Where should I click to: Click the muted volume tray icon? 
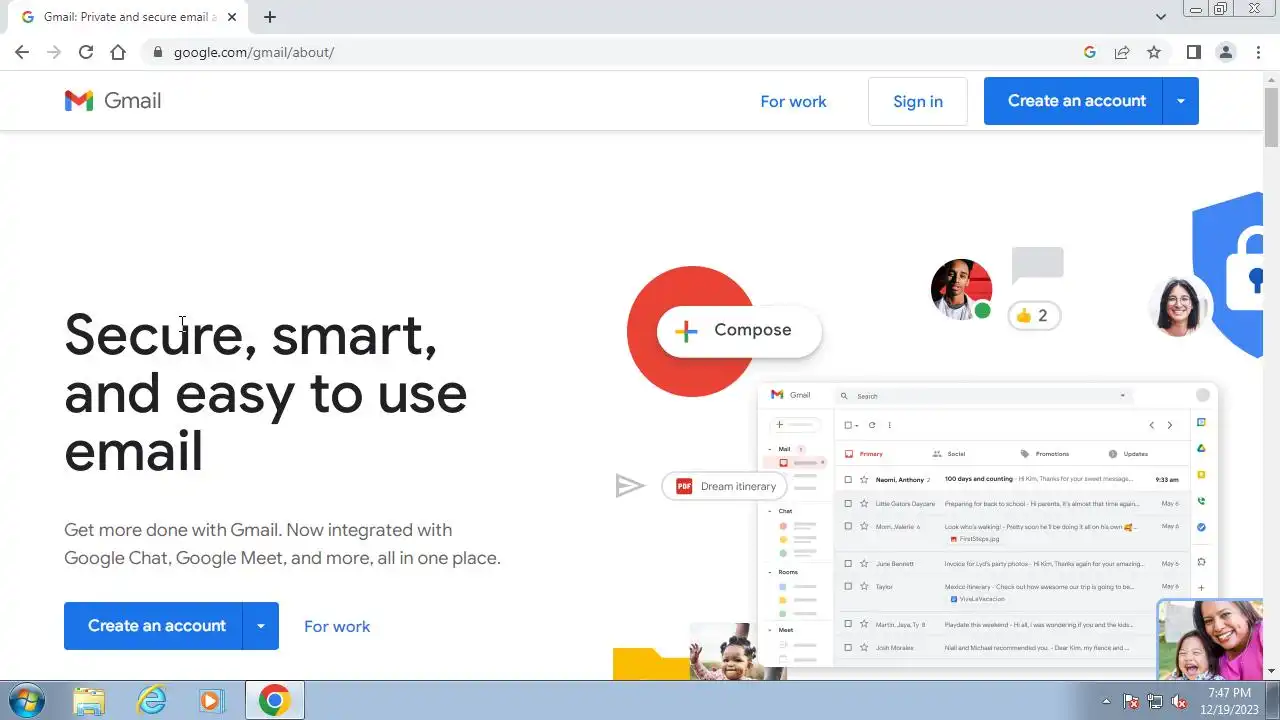tap(1179, 701)
